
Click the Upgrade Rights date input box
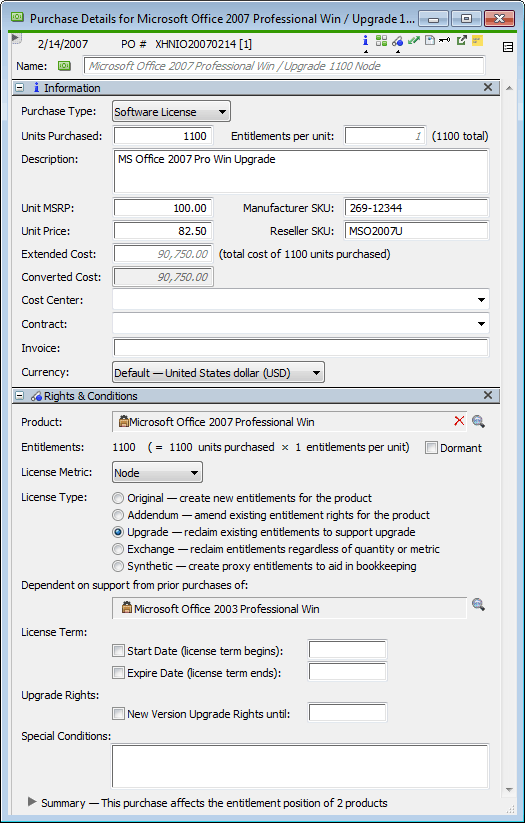tap(348, 713)
